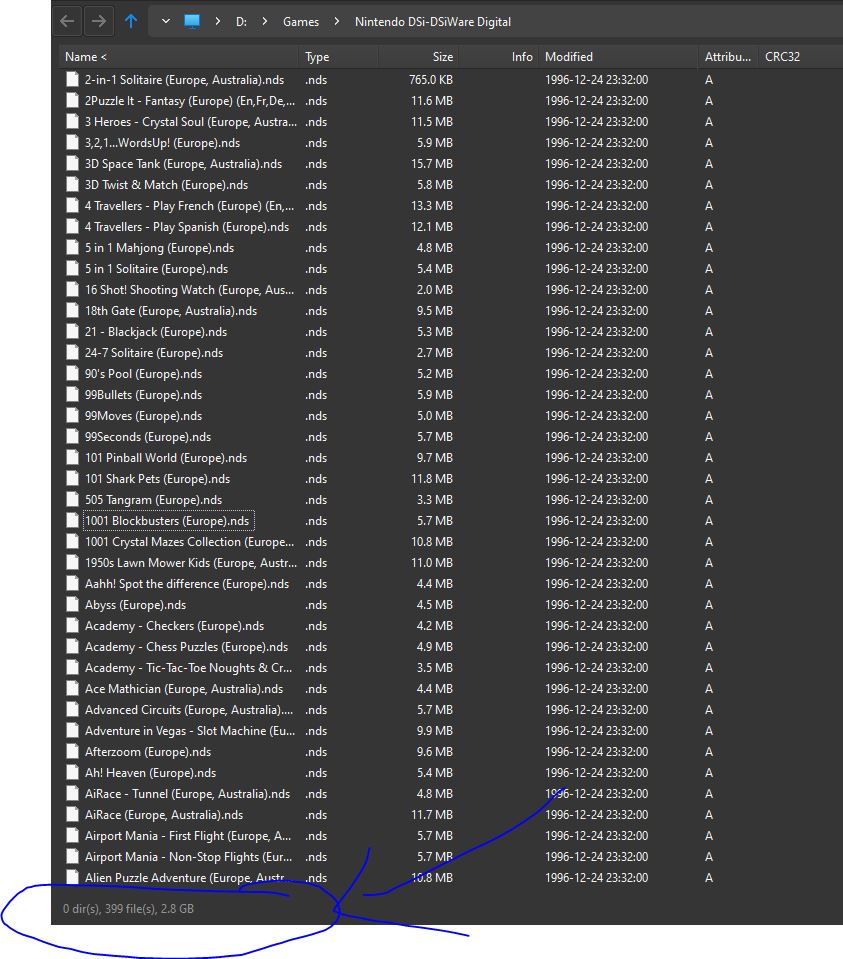This screenshot has height=959, width=843.
Task: Select file icon of 101 Shark Pets
Action: (73, 478)
